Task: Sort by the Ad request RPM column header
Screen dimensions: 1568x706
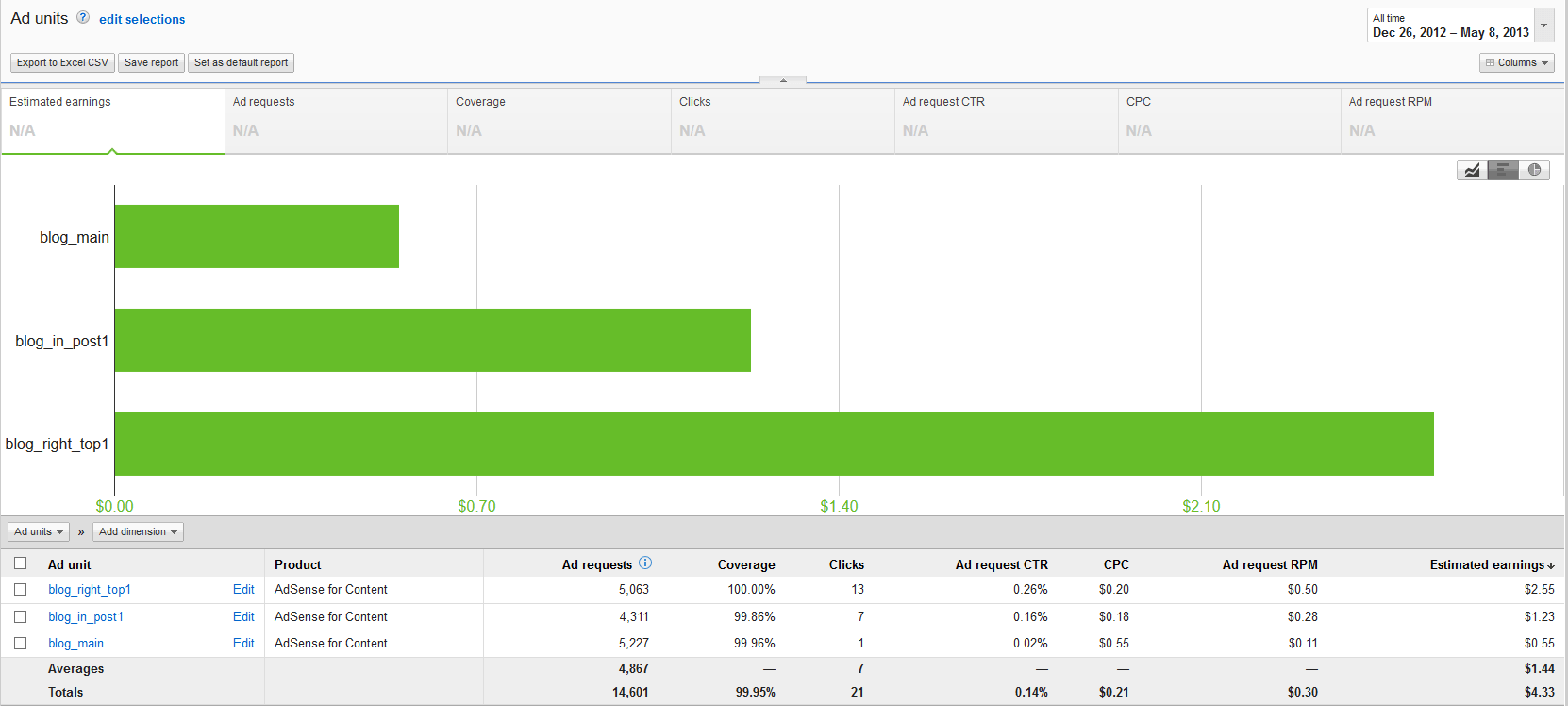Action: pyautogui.click(x=1270, y=564)
